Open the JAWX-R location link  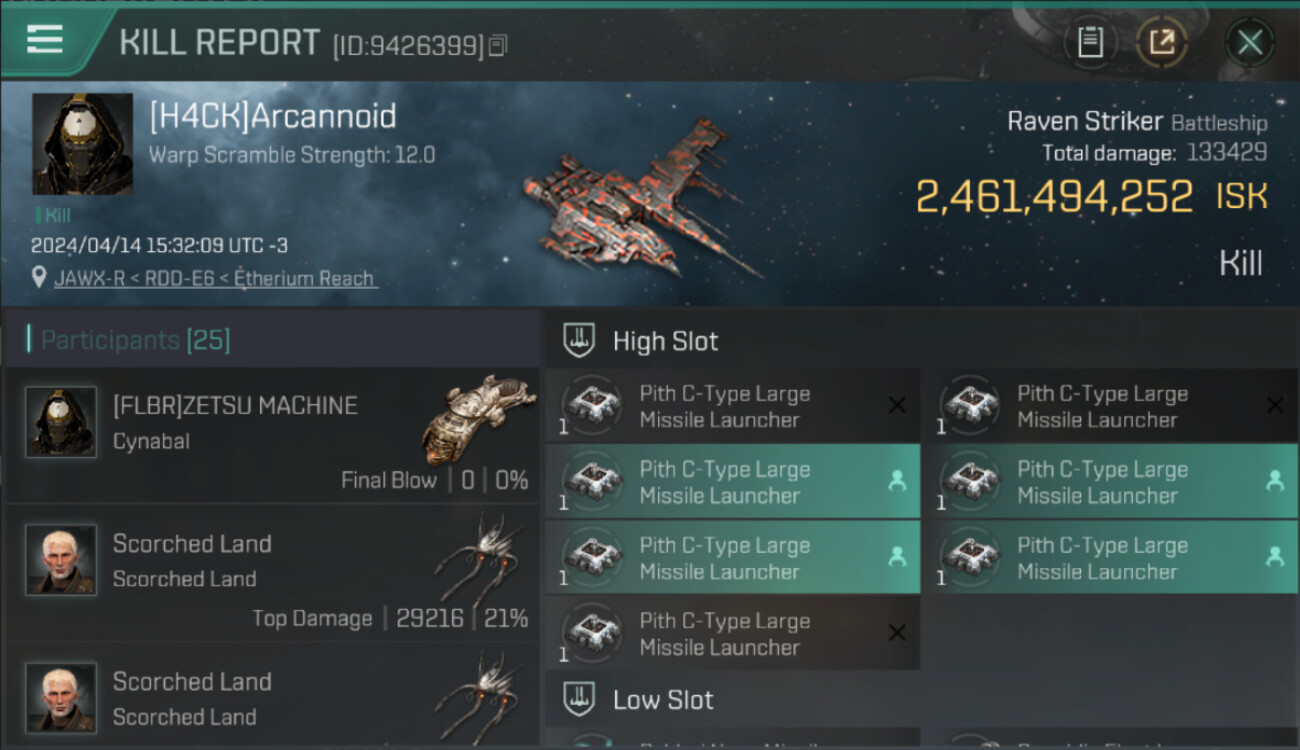(216, 278)
